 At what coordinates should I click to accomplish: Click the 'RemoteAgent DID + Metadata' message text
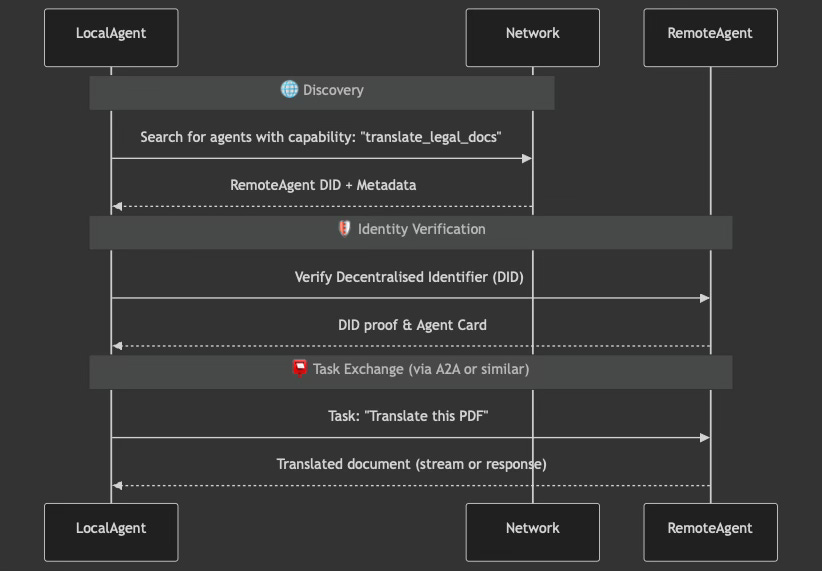click(323, 185)
